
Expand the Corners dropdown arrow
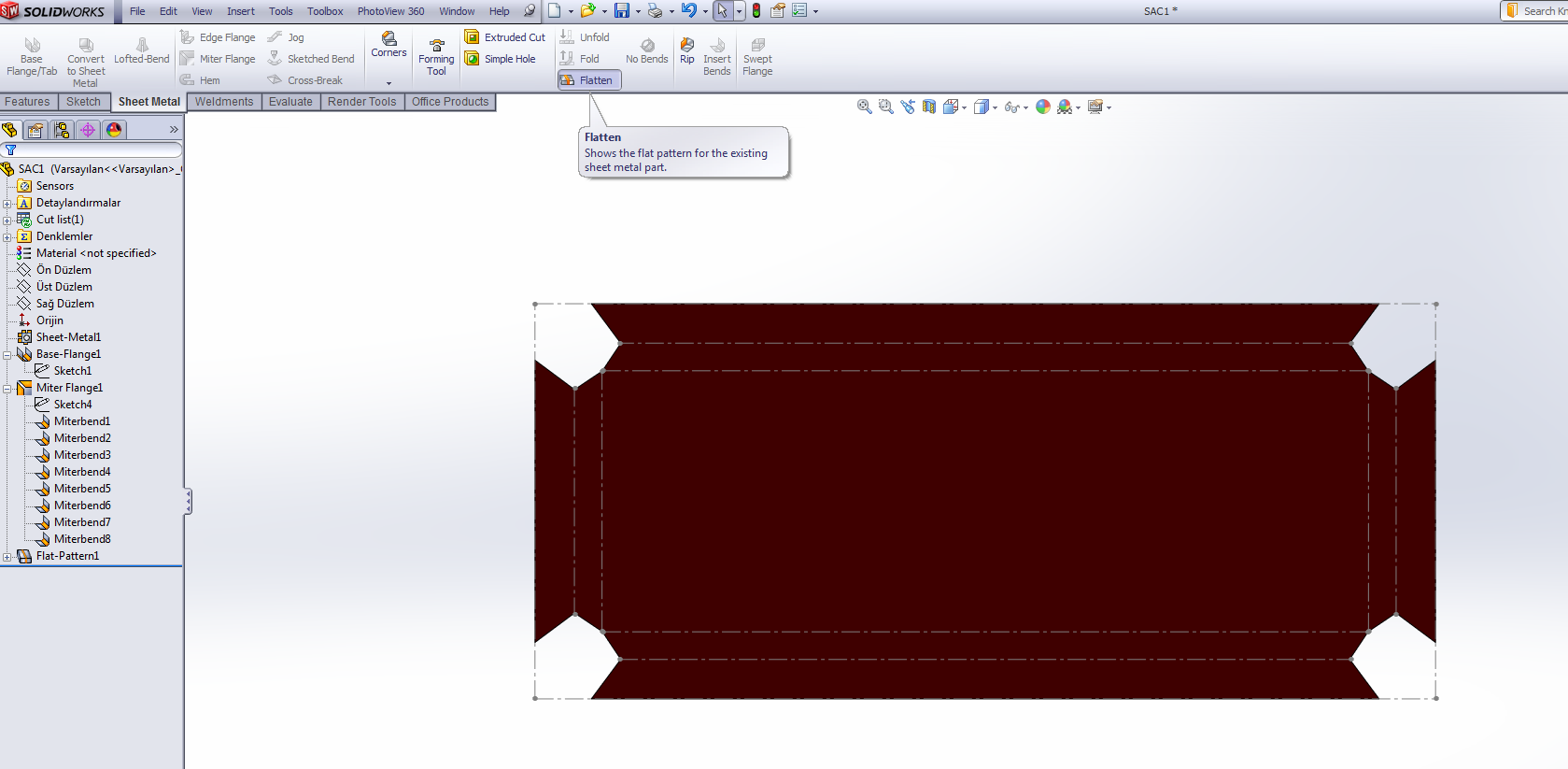click(388, 83)
